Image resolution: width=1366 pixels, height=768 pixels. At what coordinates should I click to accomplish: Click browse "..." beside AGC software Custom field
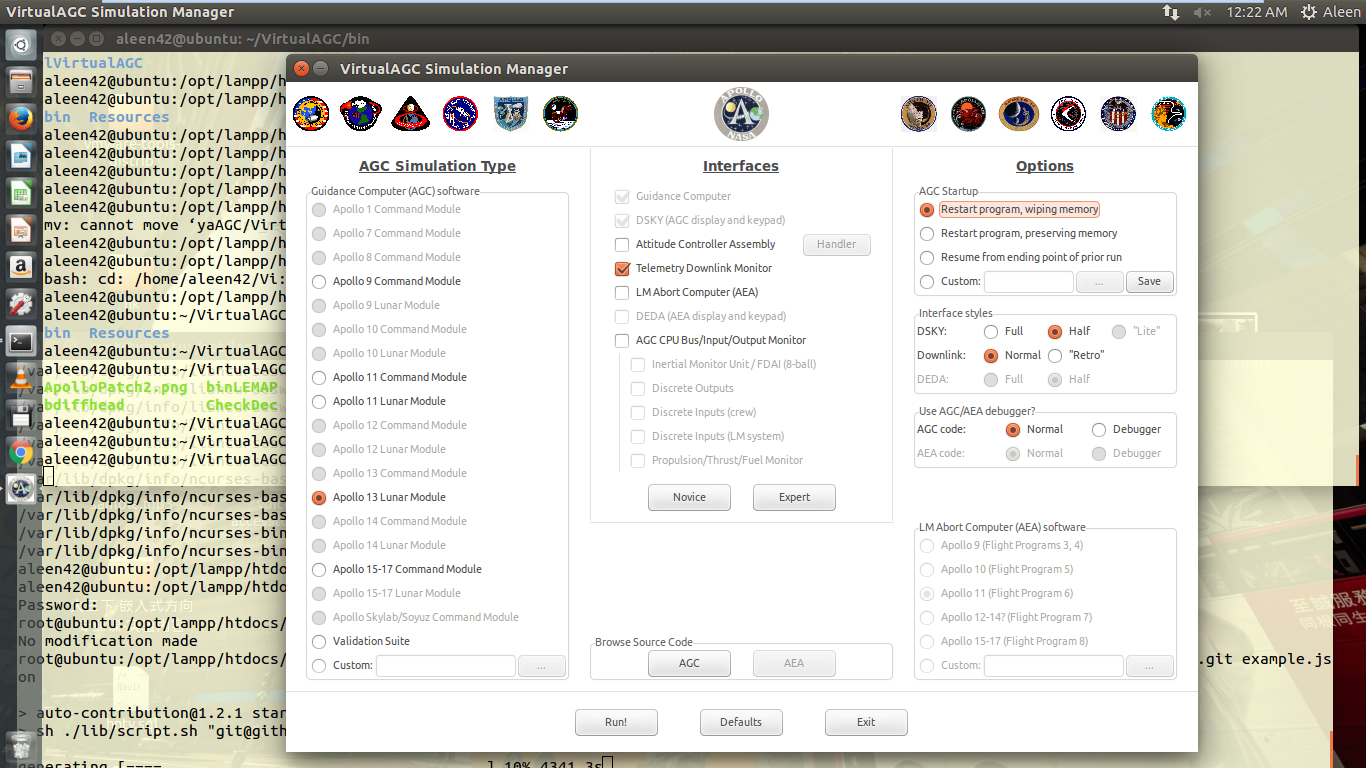[x=542, y=666]
